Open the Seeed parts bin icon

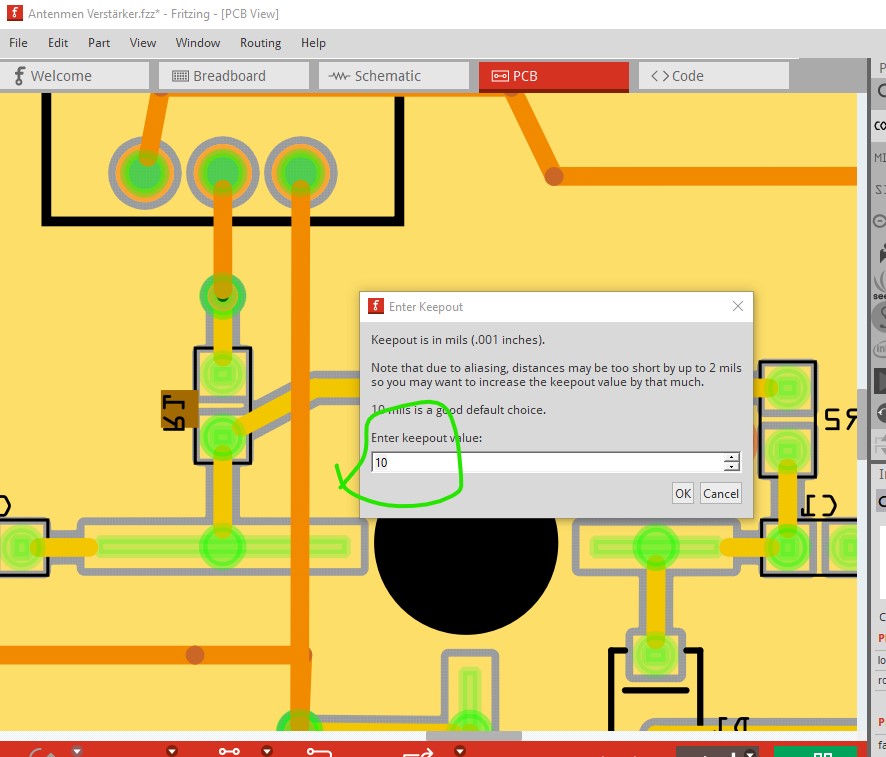(x=879, y=284)
